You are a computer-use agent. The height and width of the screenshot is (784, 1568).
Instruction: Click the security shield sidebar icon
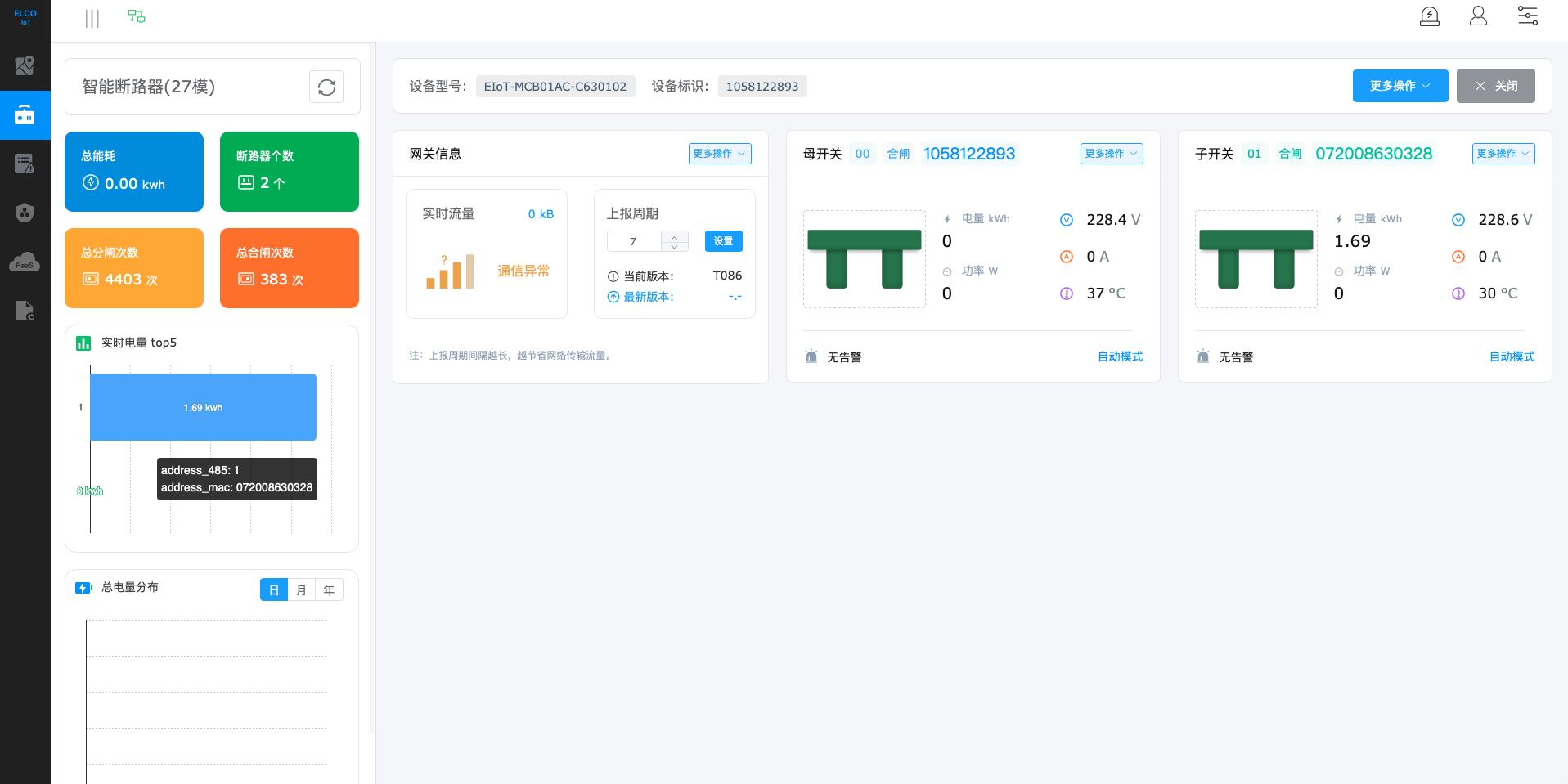click(x=25, y=213)
